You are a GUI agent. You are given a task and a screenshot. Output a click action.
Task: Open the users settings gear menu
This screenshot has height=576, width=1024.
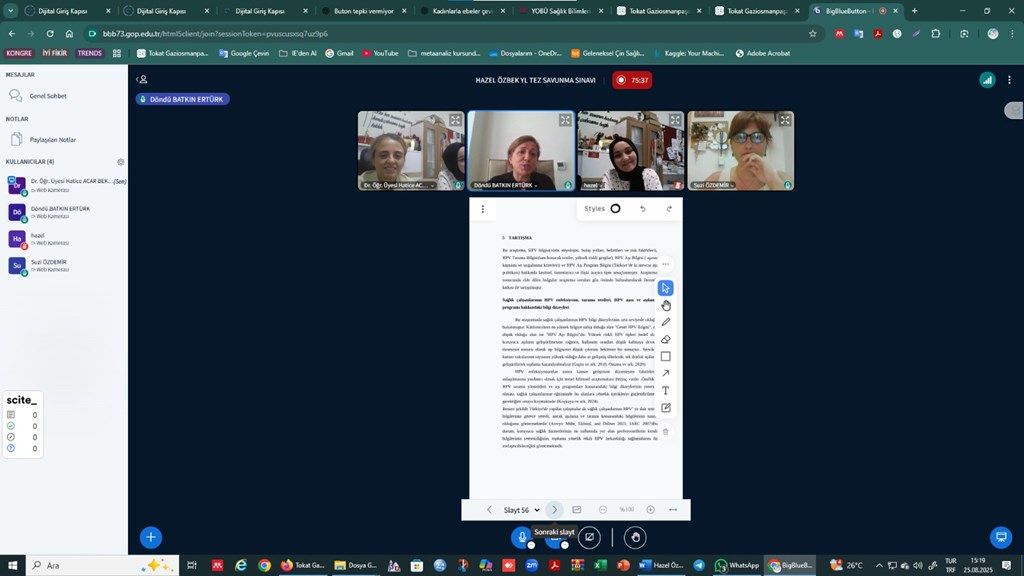(x=121, y=161)
